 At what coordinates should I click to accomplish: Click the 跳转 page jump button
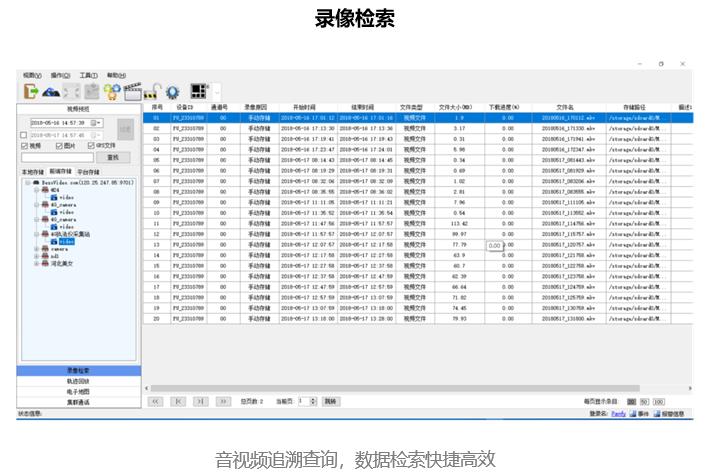pyautogui.click(x=329, y=400)
